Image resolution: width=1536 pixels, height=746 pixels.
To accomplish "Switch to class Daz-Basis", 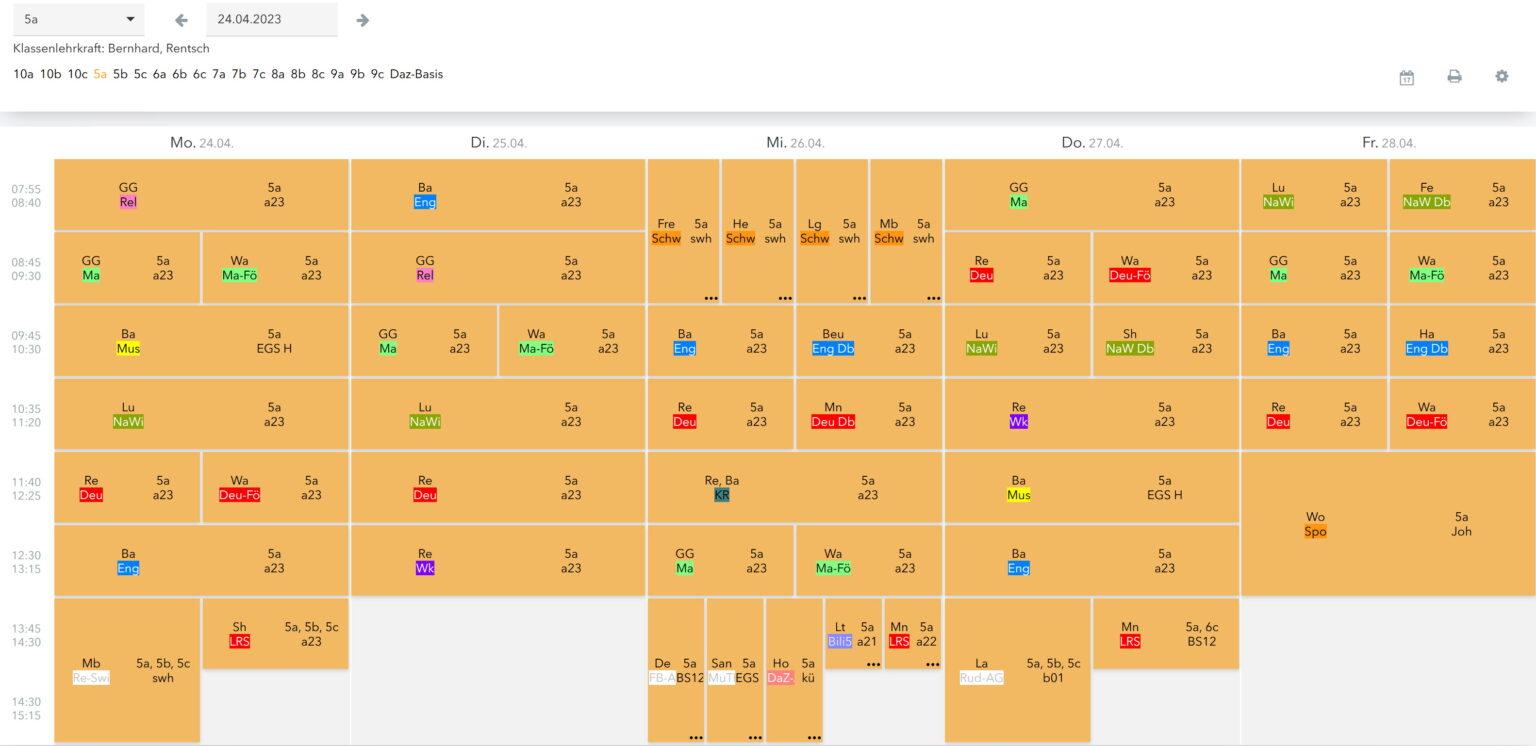I will [x=416, y=74].
